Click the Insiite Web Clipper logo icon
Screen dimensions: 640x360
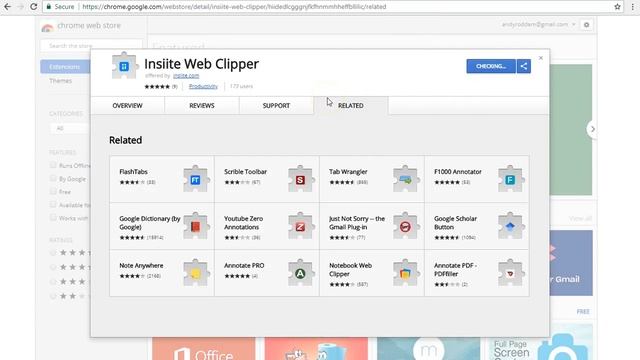point(124,66)
